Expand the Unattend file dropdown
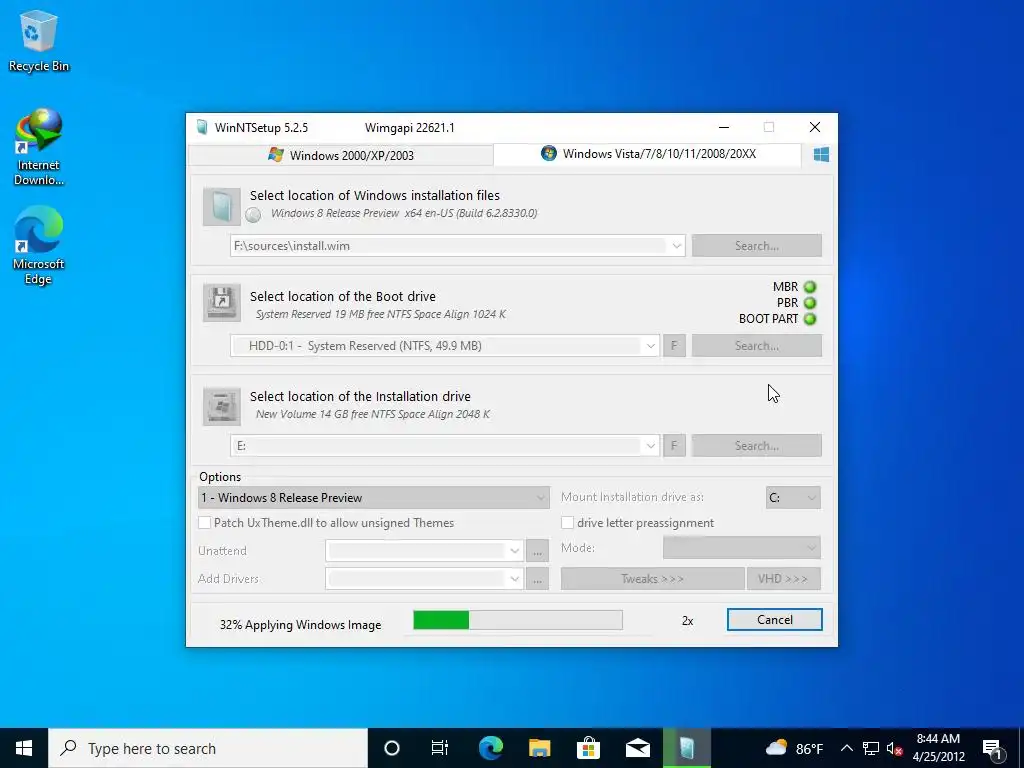 click(515, 551)
